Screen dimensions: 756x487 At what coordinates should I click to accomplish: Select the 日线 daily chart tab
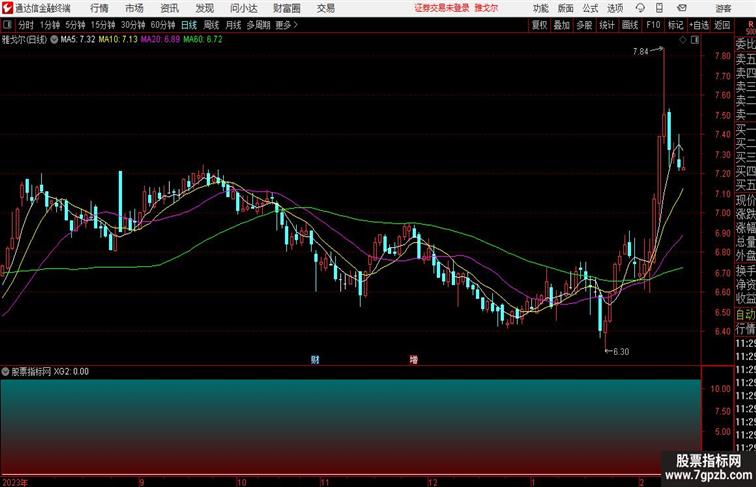(x=189, y=25)
